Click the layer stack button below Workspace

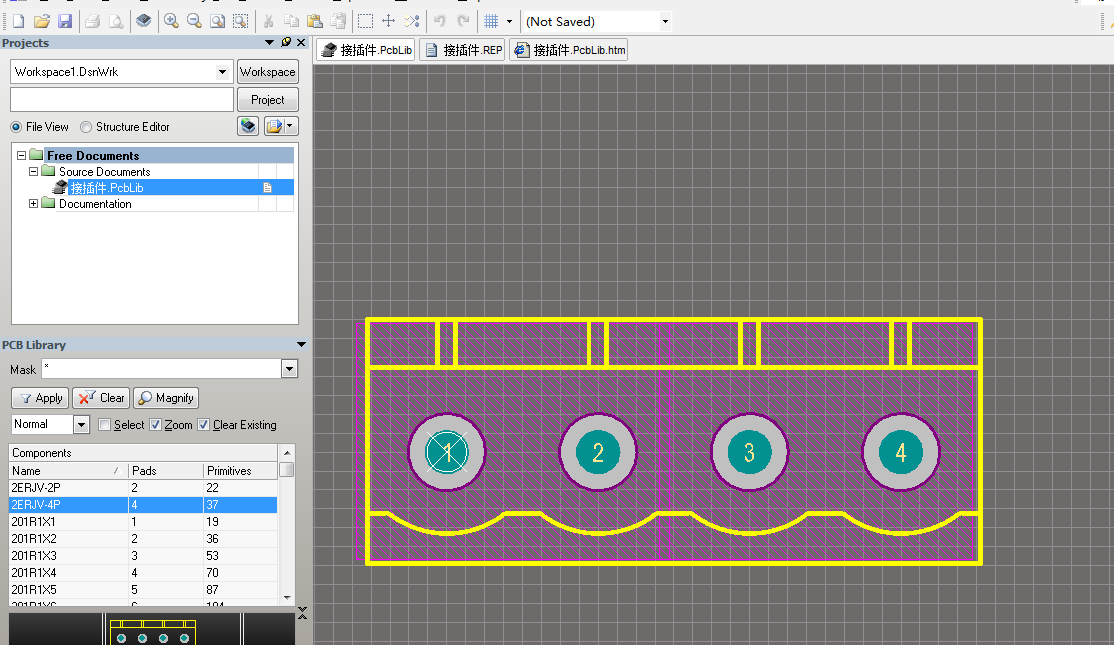coord(248,126)
